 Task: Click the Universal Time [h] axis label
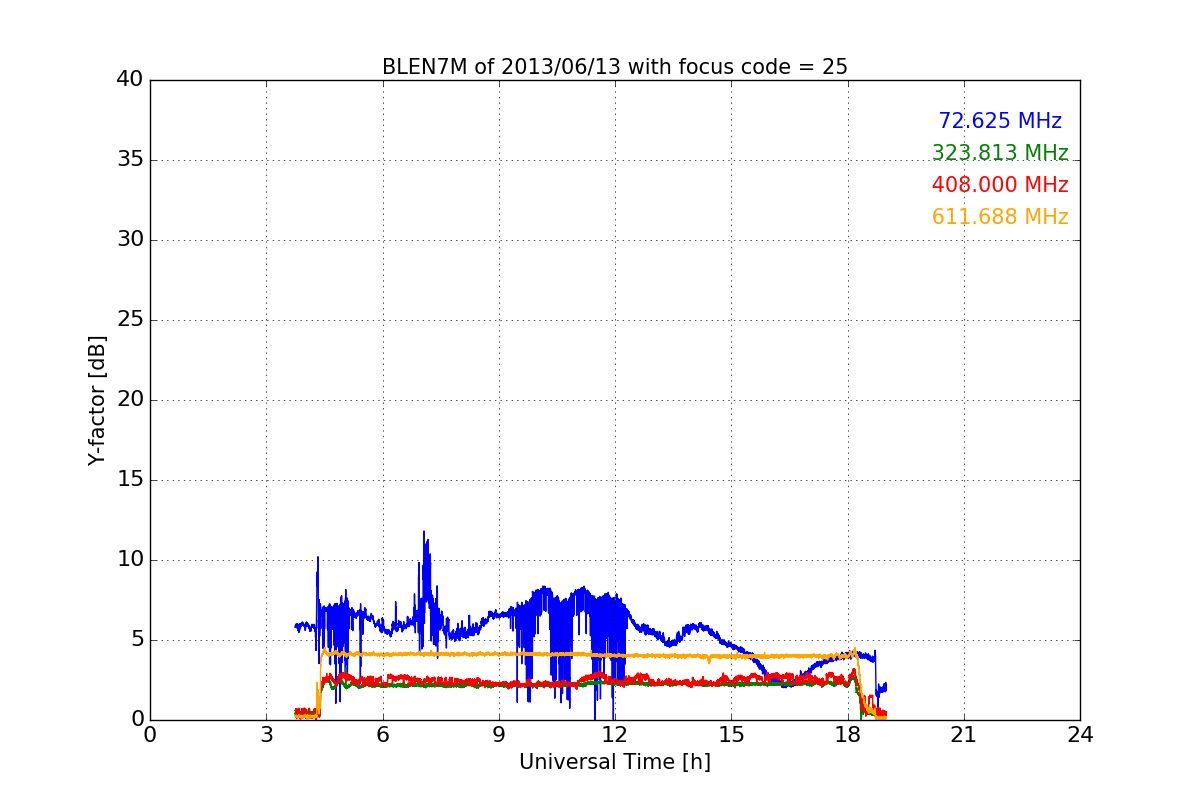[x=615, y=762]
